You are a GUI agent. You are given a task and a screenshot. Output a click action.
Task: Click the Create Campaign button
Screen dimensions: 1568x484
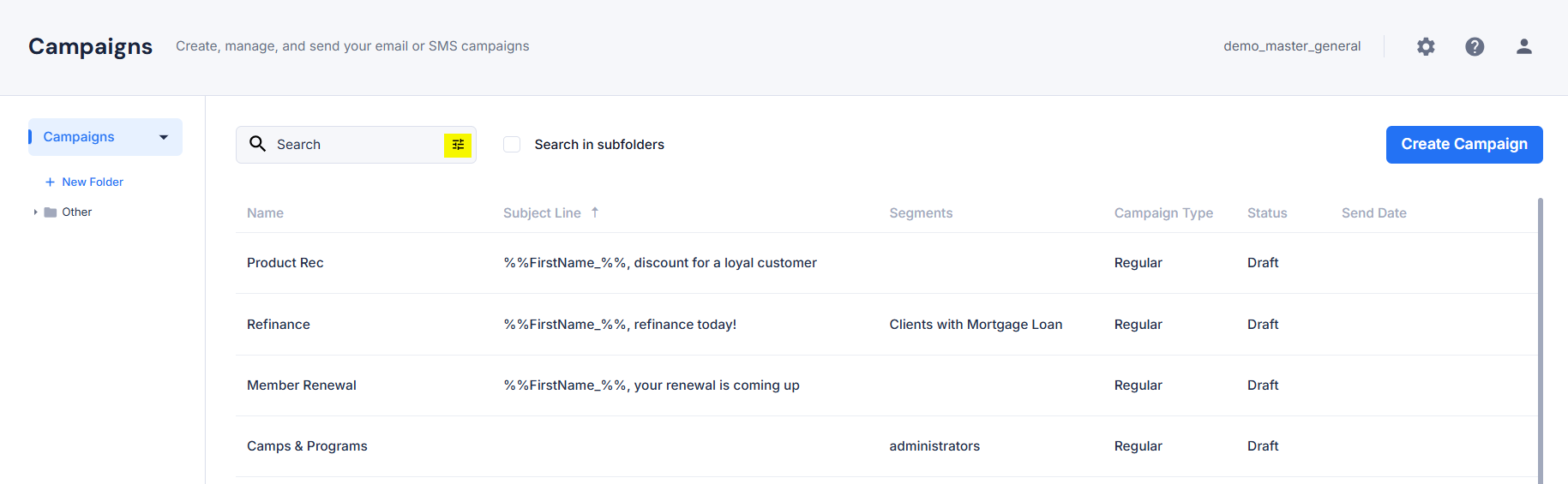point(1464,145)
